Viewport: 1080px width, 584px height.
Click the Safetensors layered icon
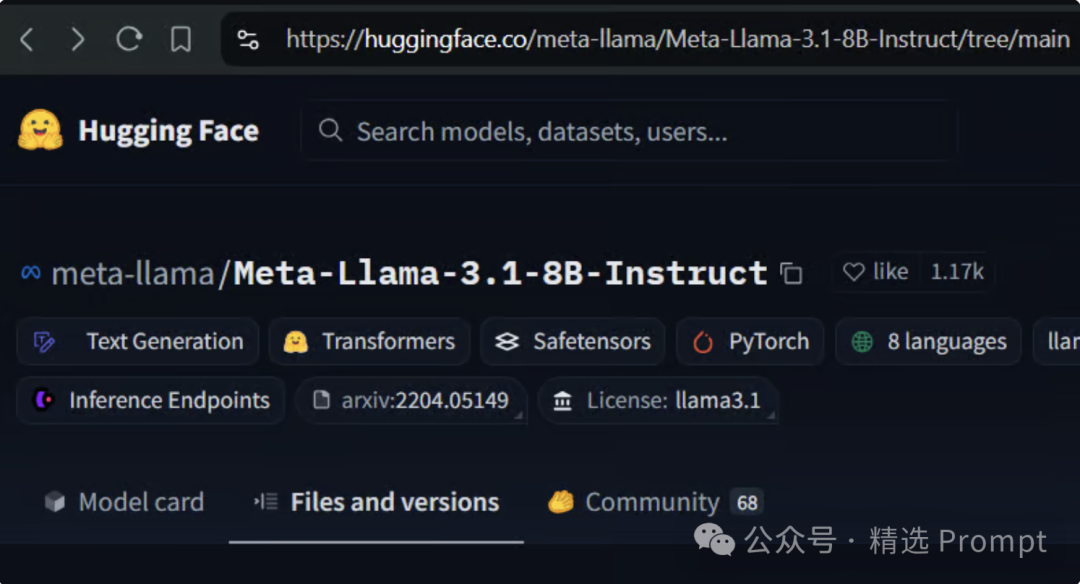click(507, 342)
